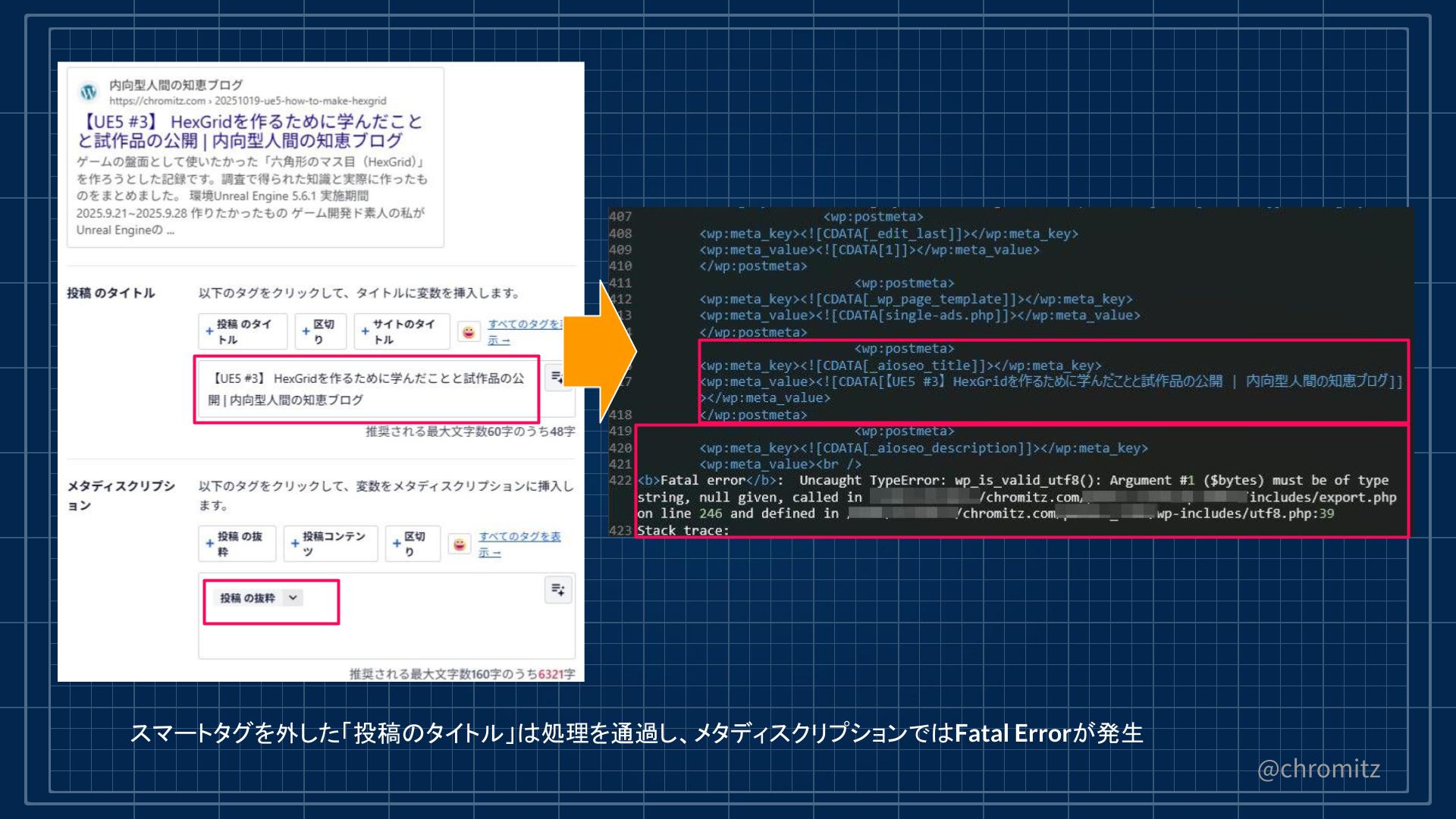The height and width of the screenshot is (819, 1456).
Task: Expand the 投稿 の抜粋 smart tag dropdown
Action: click(293, 598)
